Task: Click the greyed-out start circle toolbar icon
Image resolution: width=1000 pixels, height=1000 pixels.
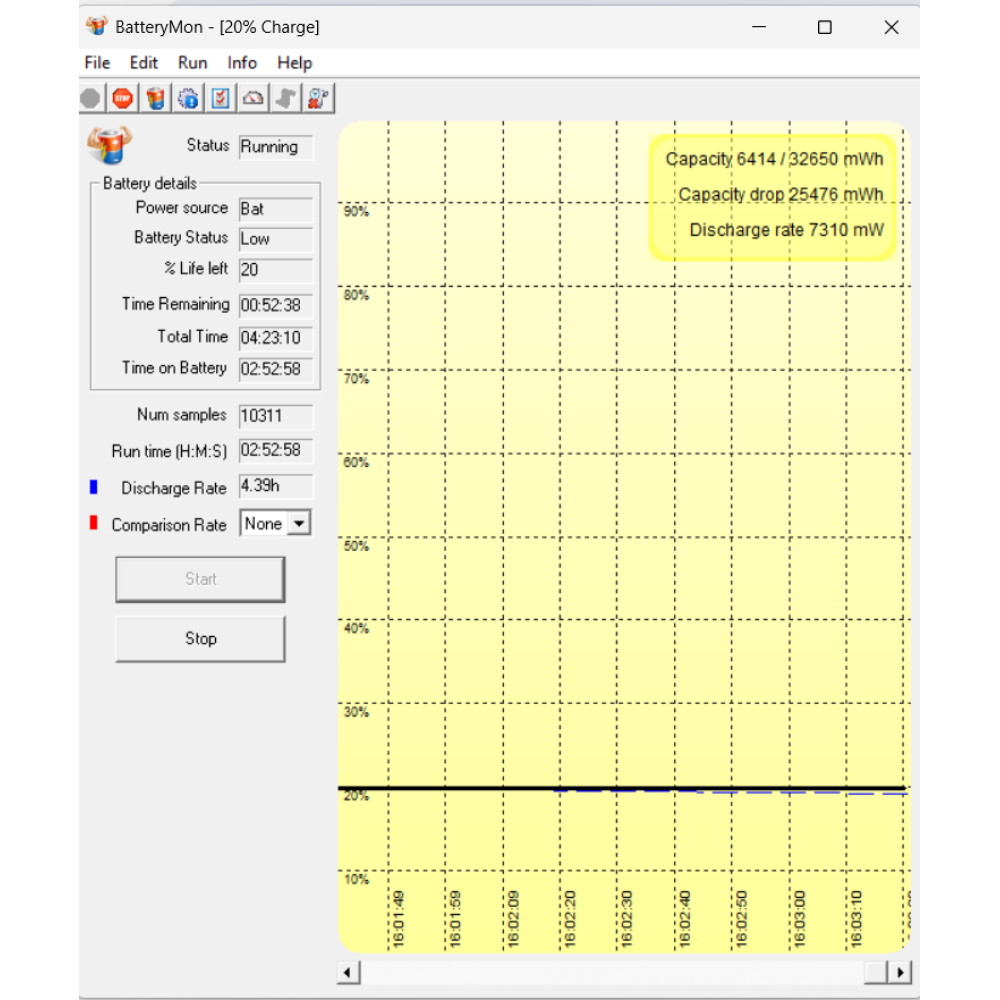Action: point(90,98)
